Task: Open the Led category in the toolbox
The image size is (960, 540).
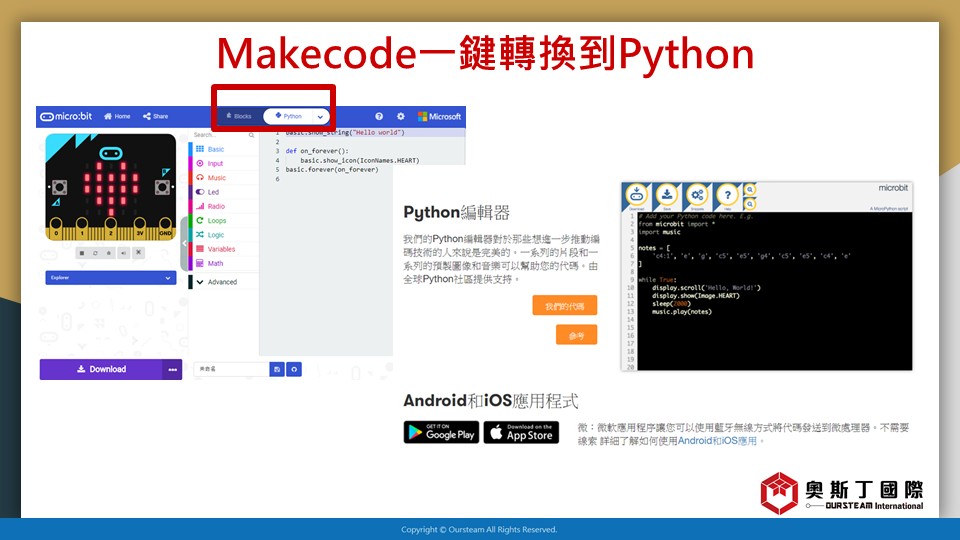Action: click(x=223, y=192)
